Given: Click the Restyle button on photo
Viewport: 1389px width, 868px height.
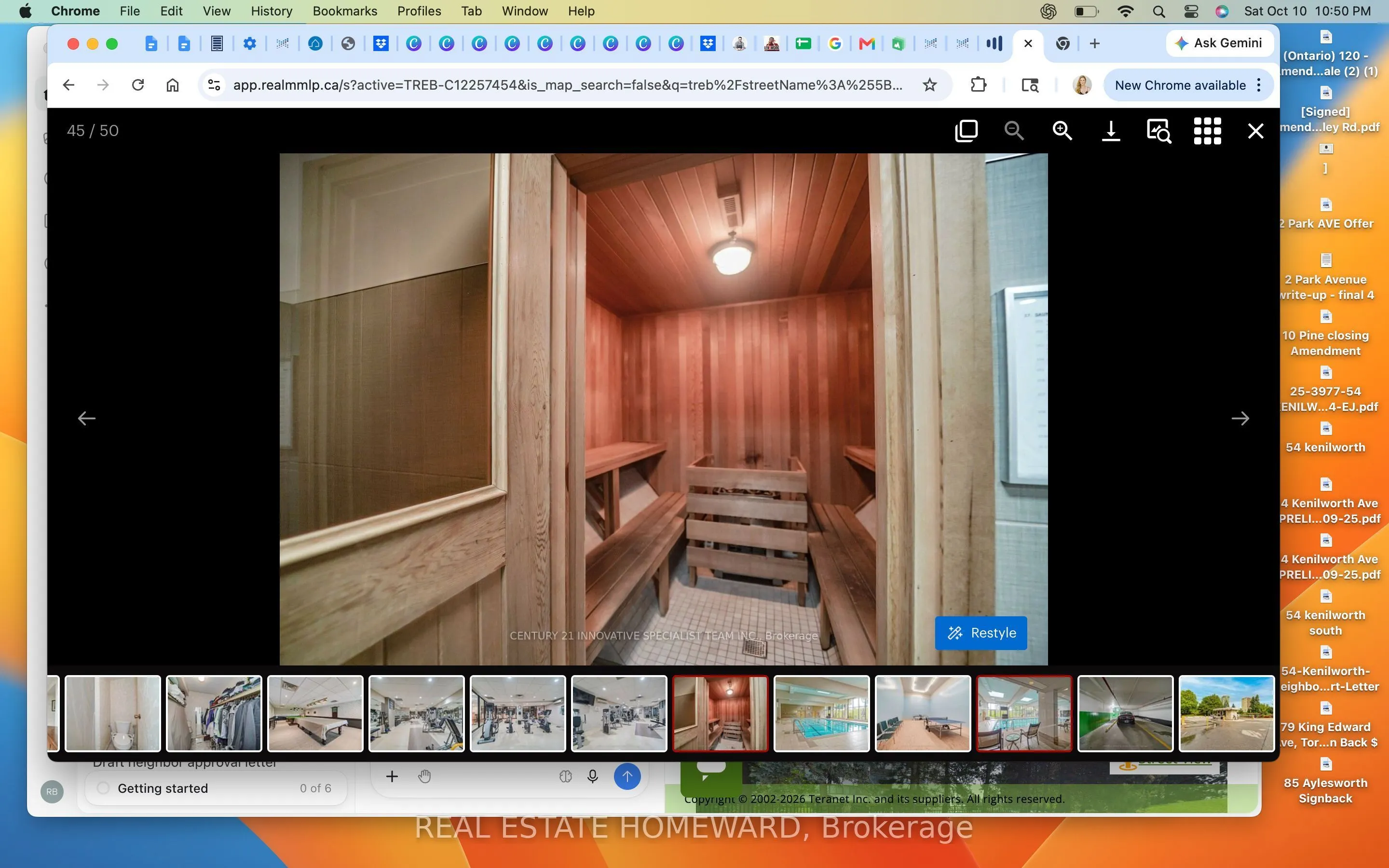Looking at the screenshot, I should pyautogui.click(x=981, y=633).
